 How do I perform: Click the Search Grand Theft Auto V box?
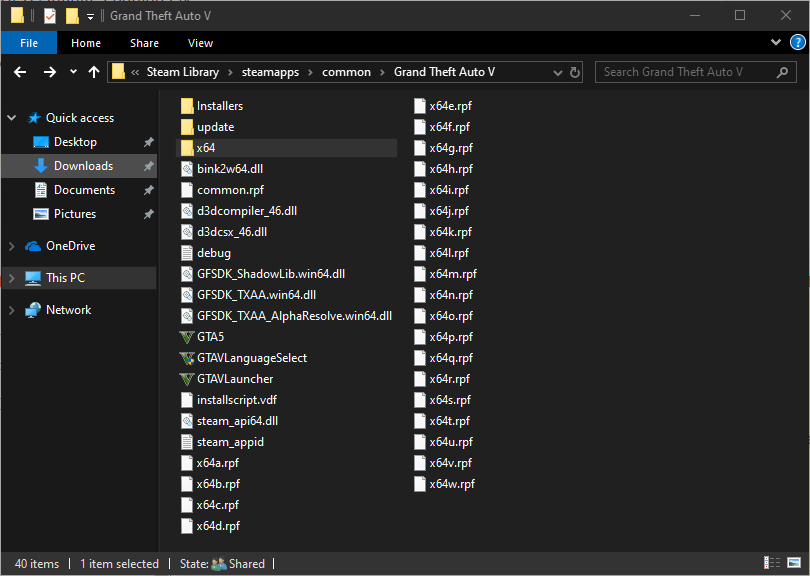click(x=686, y=72)
